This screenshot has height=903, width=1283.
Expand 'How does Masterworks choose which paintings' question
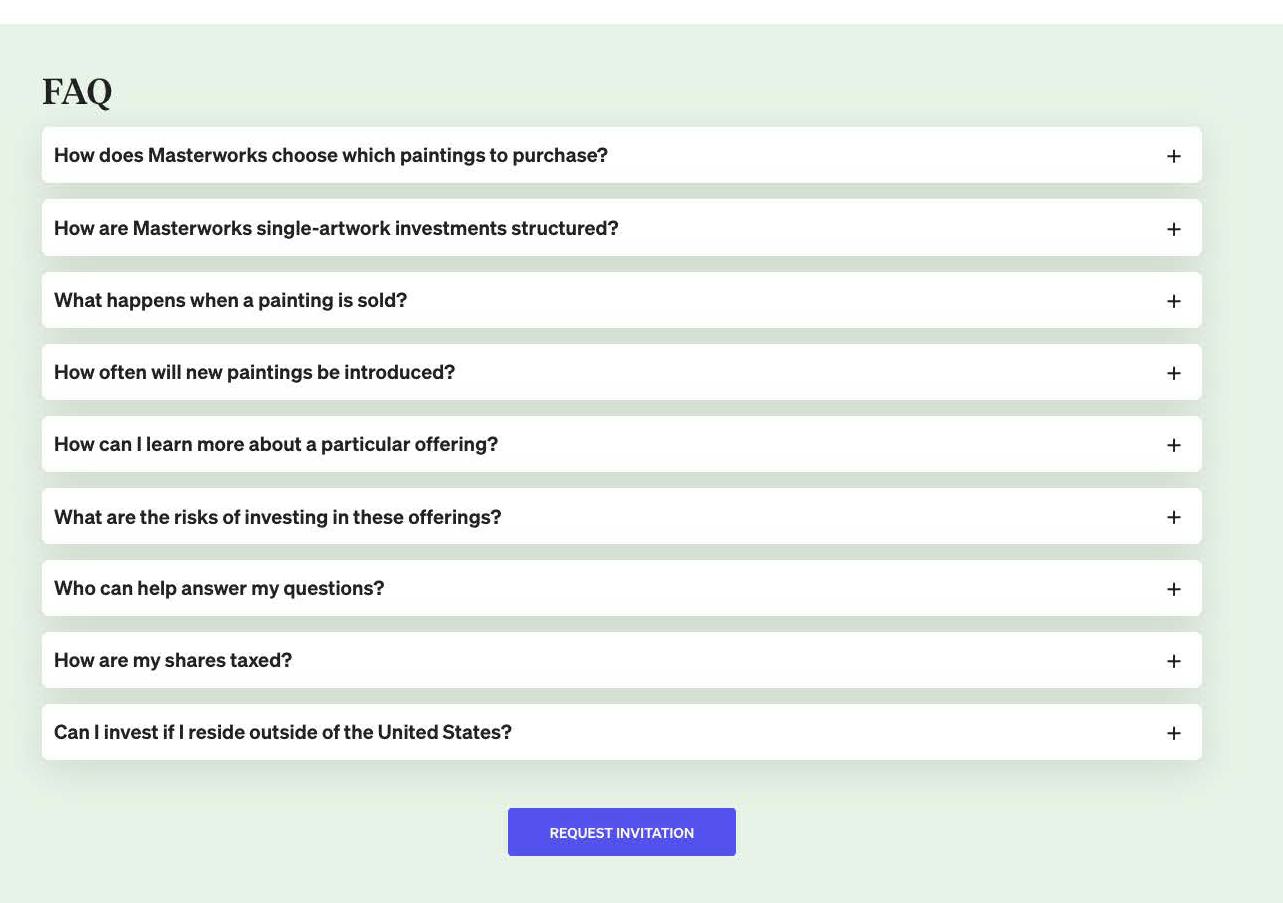(x=331, y=155)
